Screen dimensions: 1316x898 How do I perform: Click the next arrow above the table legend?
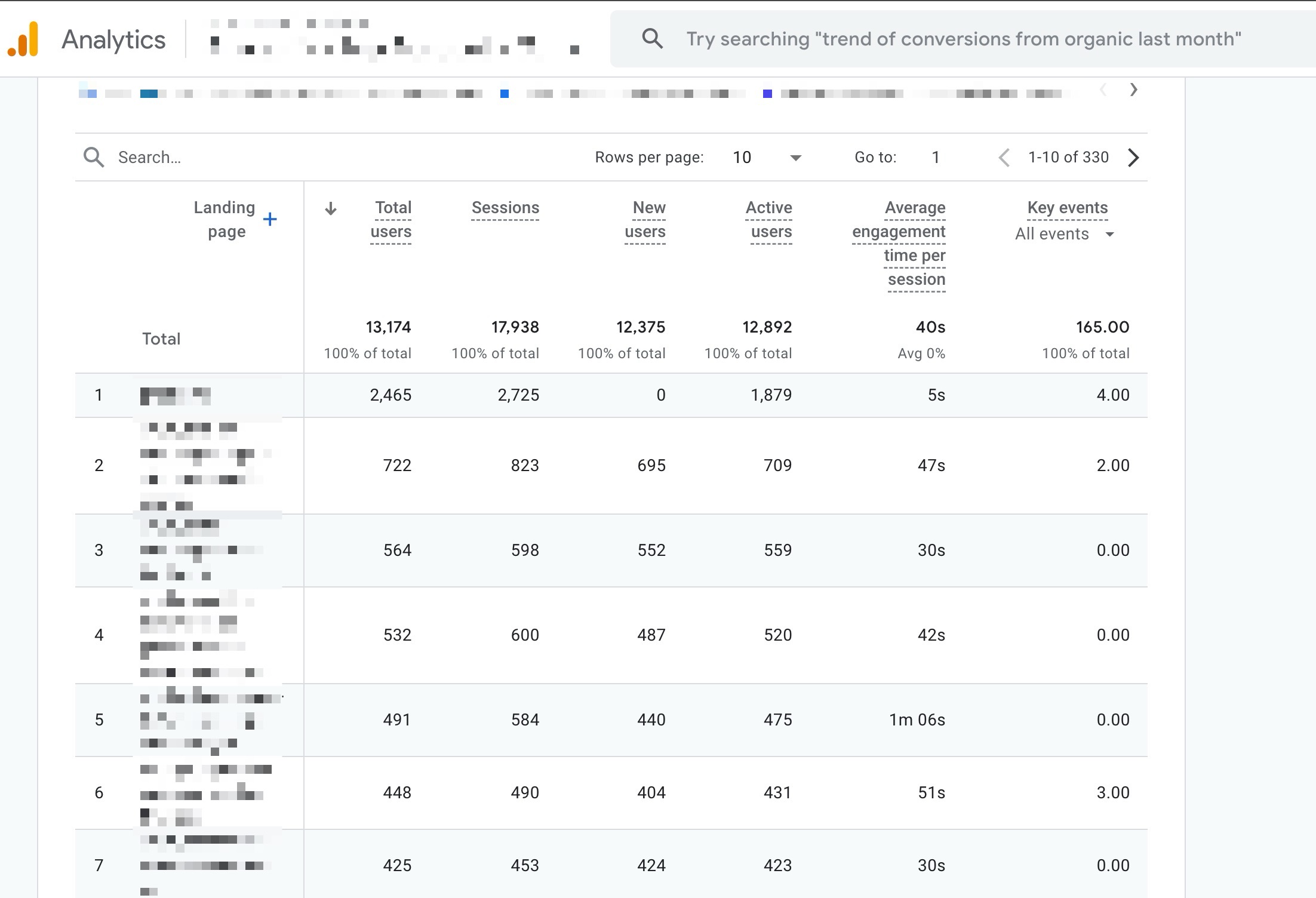[1133, 90]
